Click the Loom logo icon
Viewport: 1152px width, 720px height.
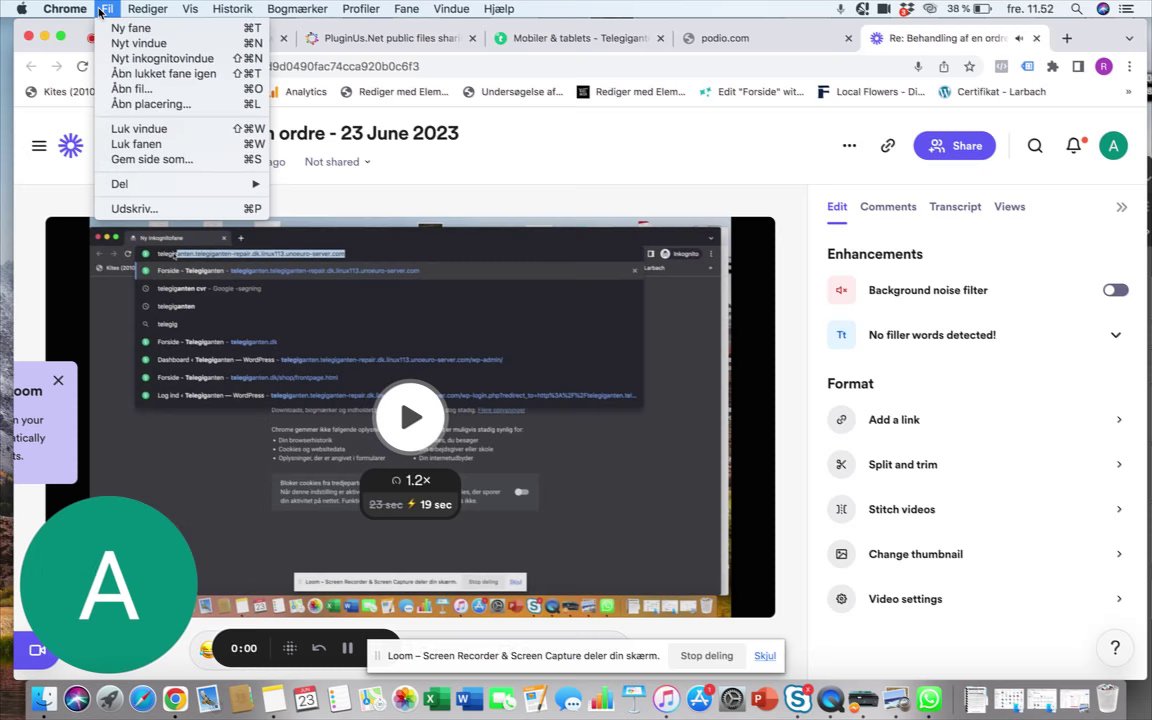point(71,145)
